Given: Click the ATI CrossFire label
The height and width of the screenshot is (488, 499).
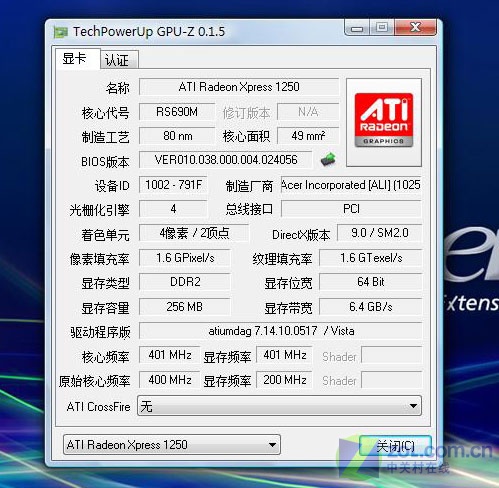Looking at the screenshot, I should pyautogui.click(x=98, y=407).
